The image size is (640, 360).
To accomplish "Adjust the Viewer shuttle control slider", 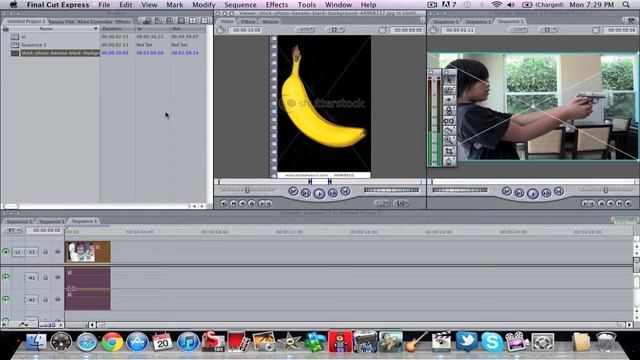I will [x=247, y=190].
